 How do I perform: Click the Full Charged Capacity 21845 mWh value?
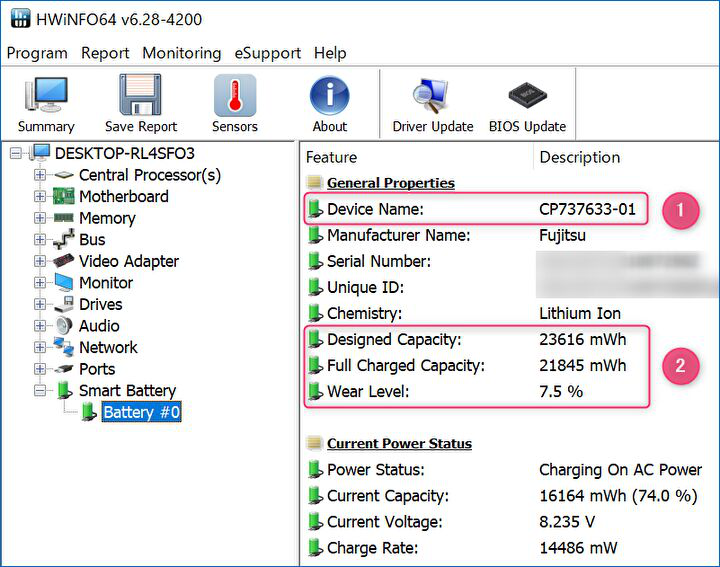point(582,365)
